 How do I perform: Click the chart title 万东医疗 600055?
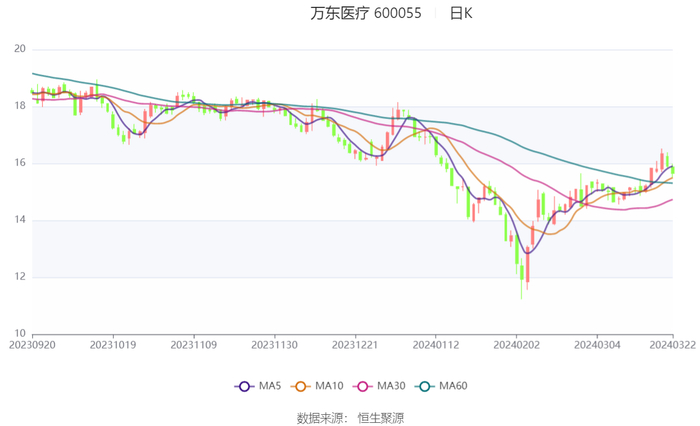coord(366,13)
